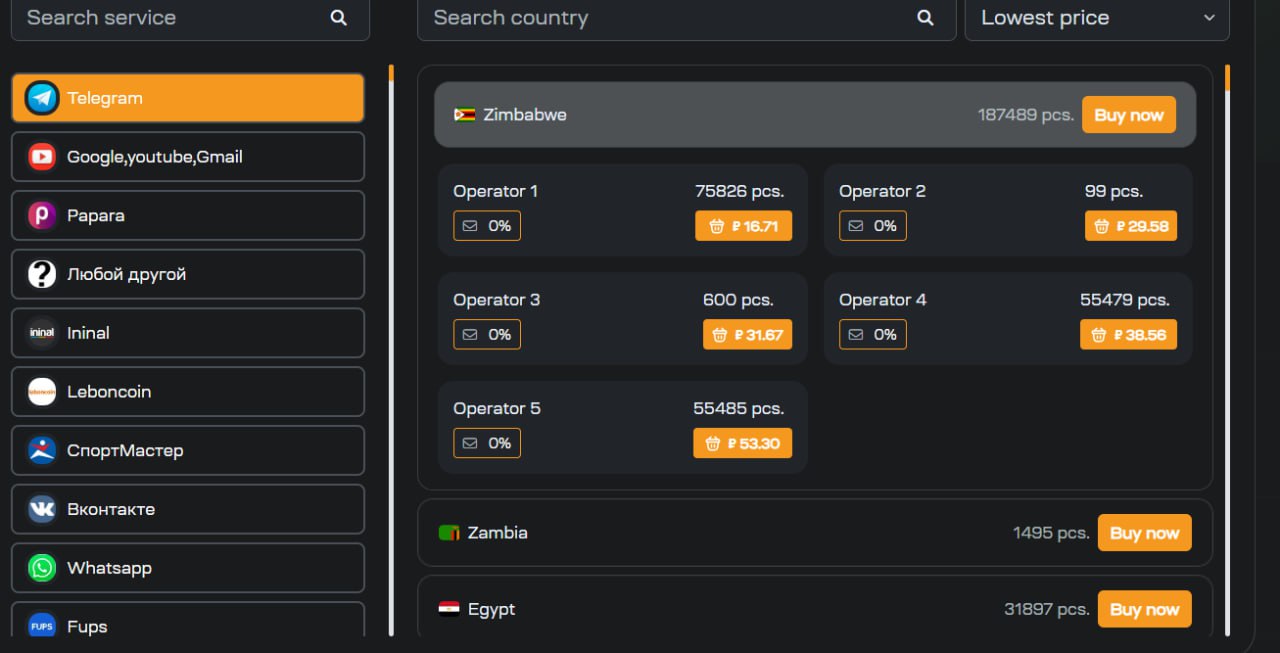Buy Operator 1 number for ₽16.71
This screenshot has width=1280, height=653.
744,226
